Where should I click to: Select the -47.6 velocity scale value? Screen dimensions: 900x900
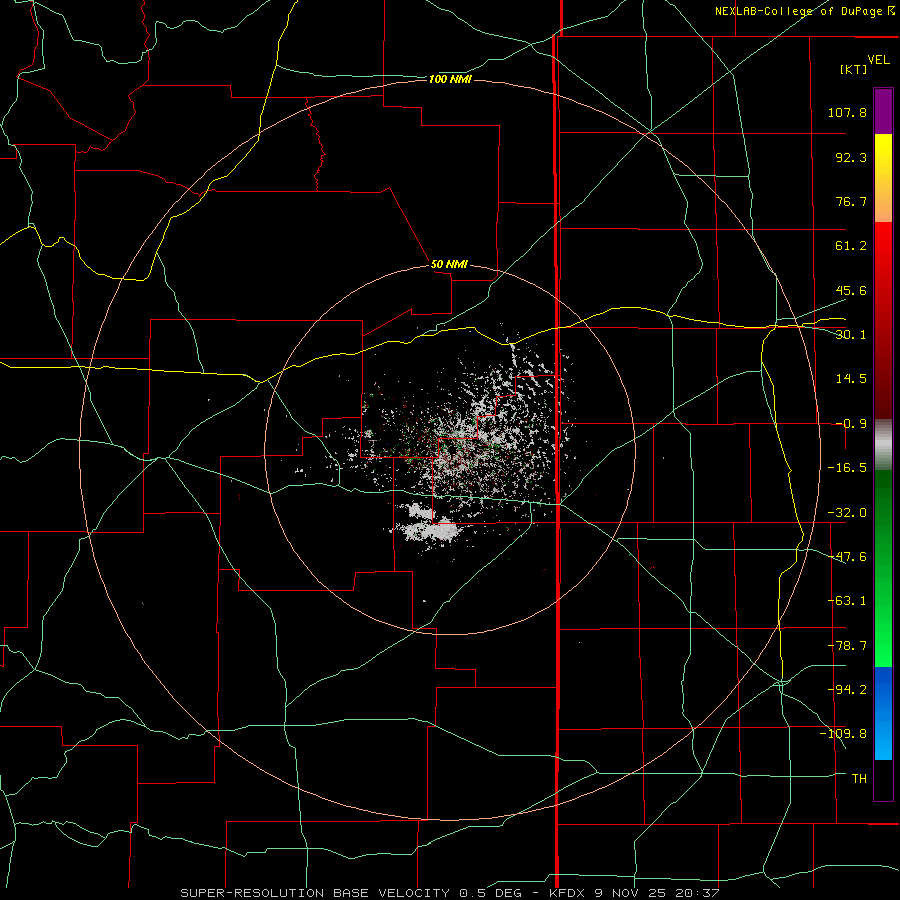pos(847,557)
